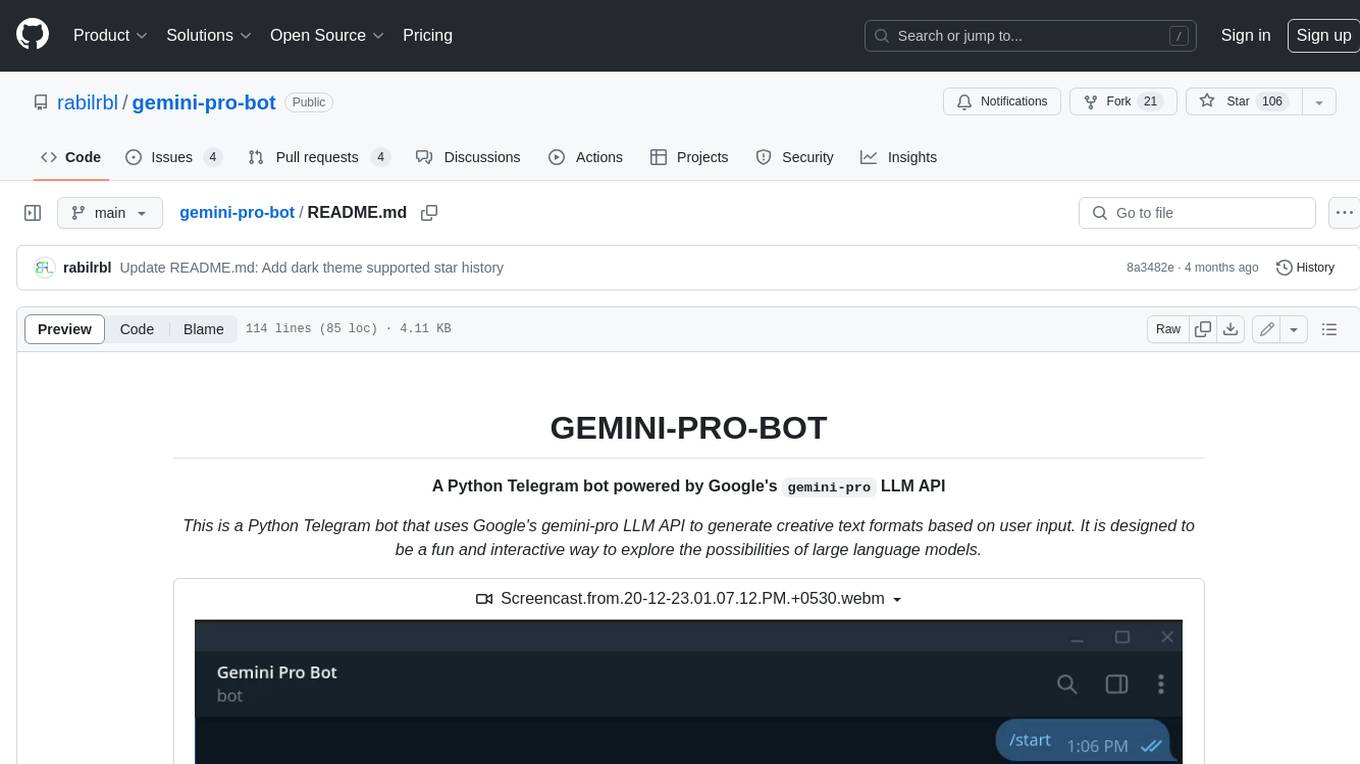Click the video search icon
This screenshot has width=1360, height=764.
1067,684
